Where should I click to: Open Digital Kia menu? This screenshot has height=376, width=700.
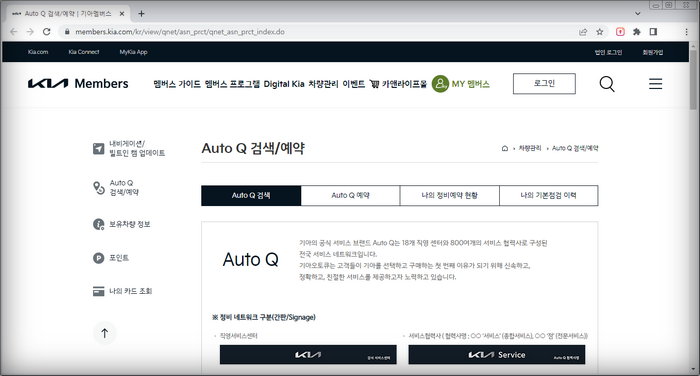point(284,84)
